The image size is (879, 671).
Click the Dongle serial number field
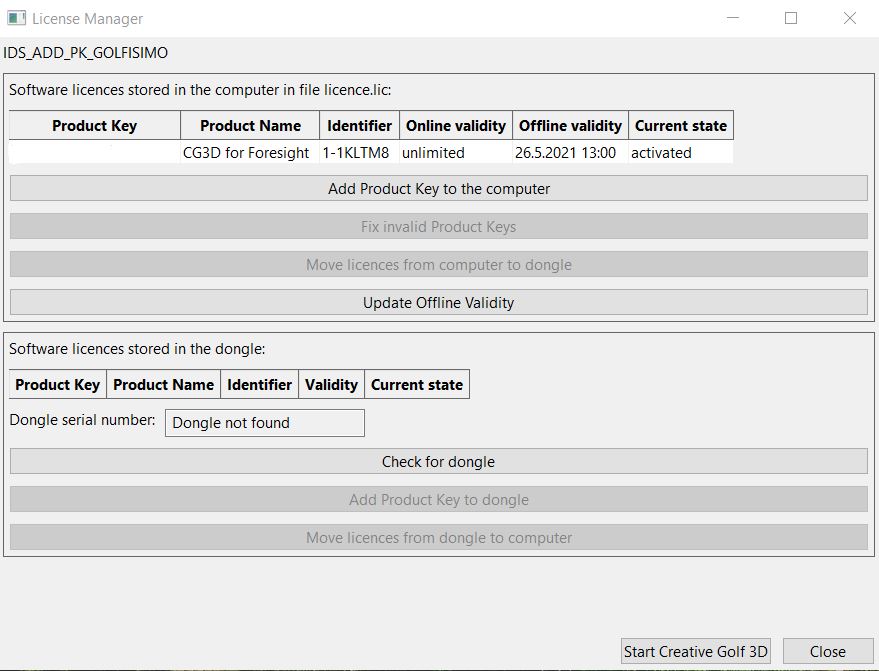tap(264, 423)
